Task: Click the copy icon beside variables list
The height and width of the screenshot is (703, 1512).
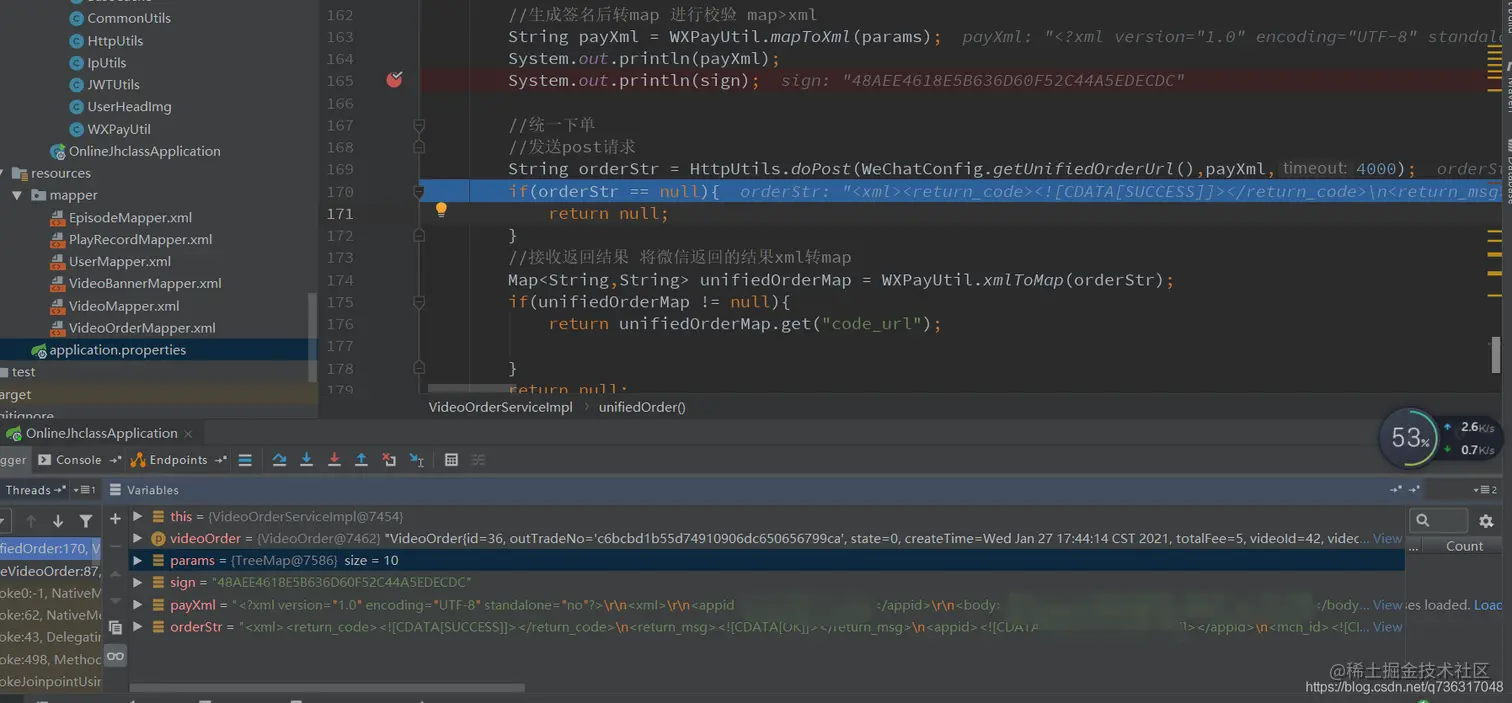Action: click(115, 628)
